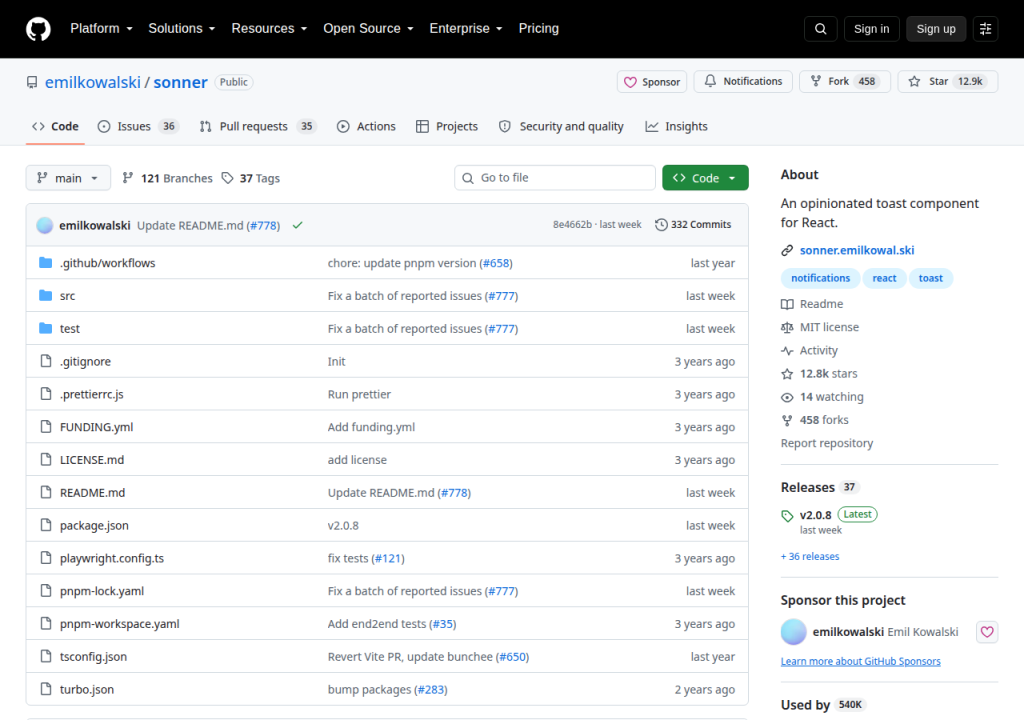Click the green commit status checkmark
The width and height of the screenshot is (1024, 720).
click(x=298, y=225)
